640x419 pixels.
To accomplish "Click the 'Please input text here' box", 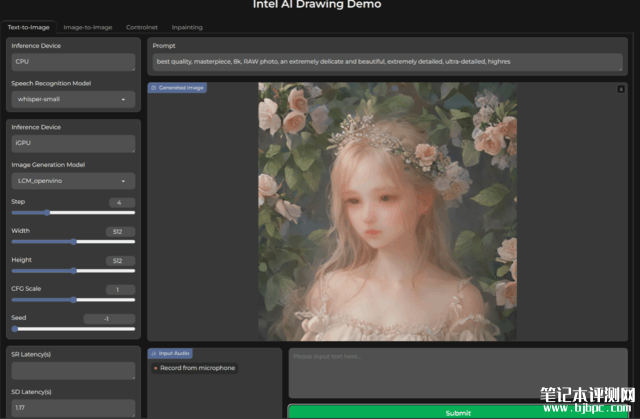I will pos(458,373).
